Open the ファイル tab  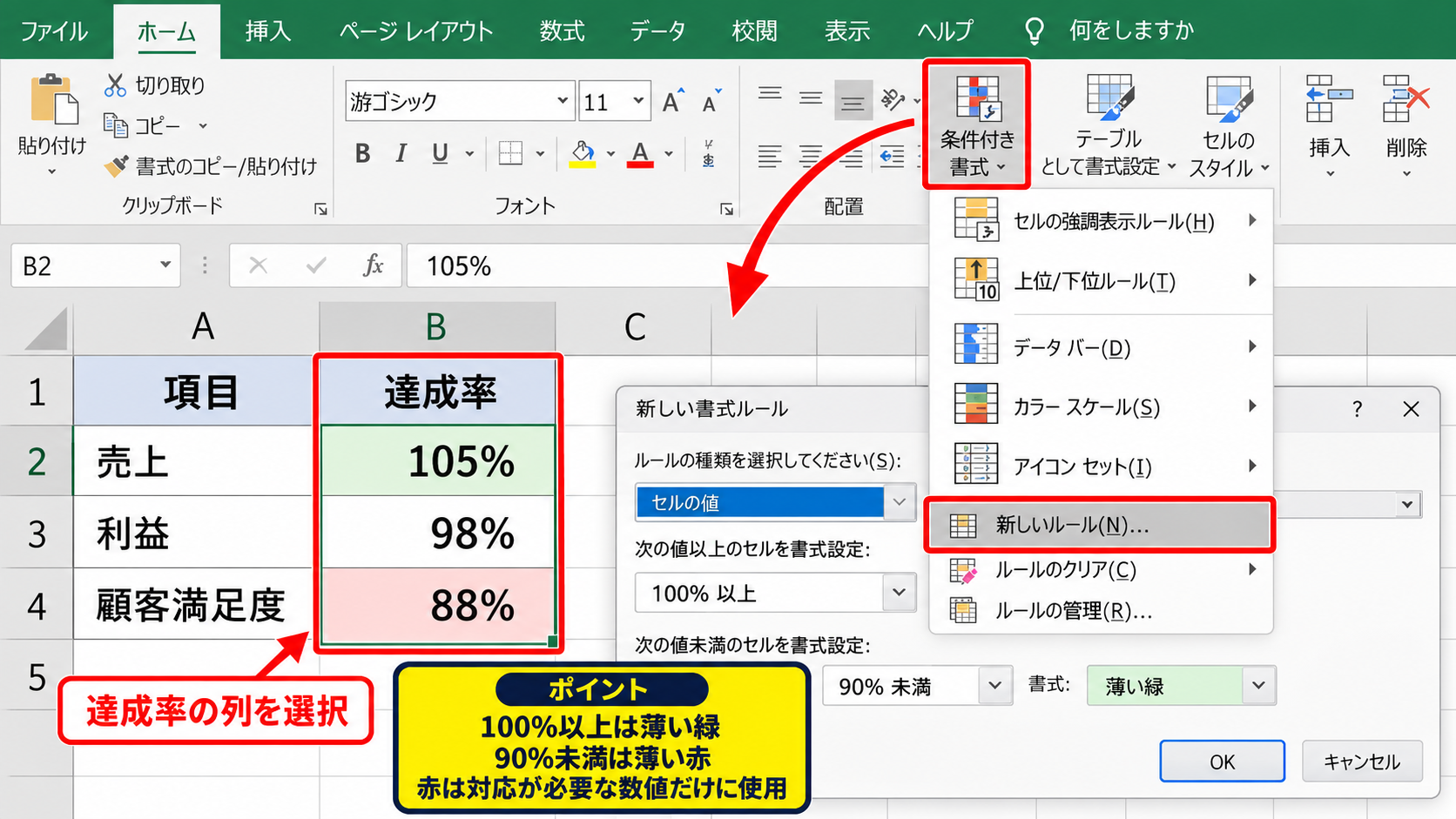[54, 31]
